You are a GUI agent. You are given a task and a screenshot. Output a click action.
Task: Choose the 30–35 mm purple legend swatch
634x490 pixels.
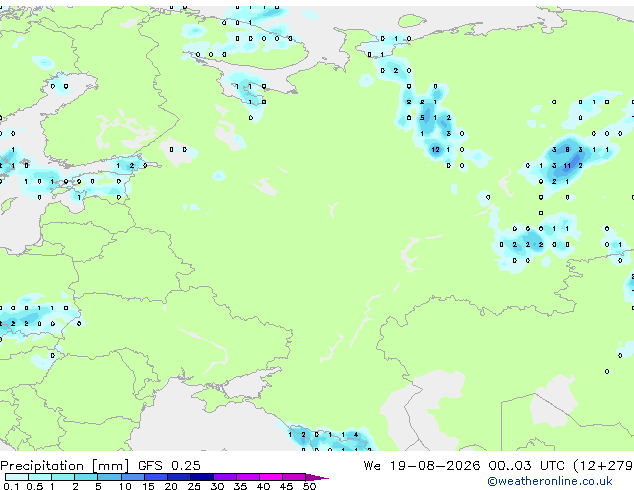[x=225, y=477]
